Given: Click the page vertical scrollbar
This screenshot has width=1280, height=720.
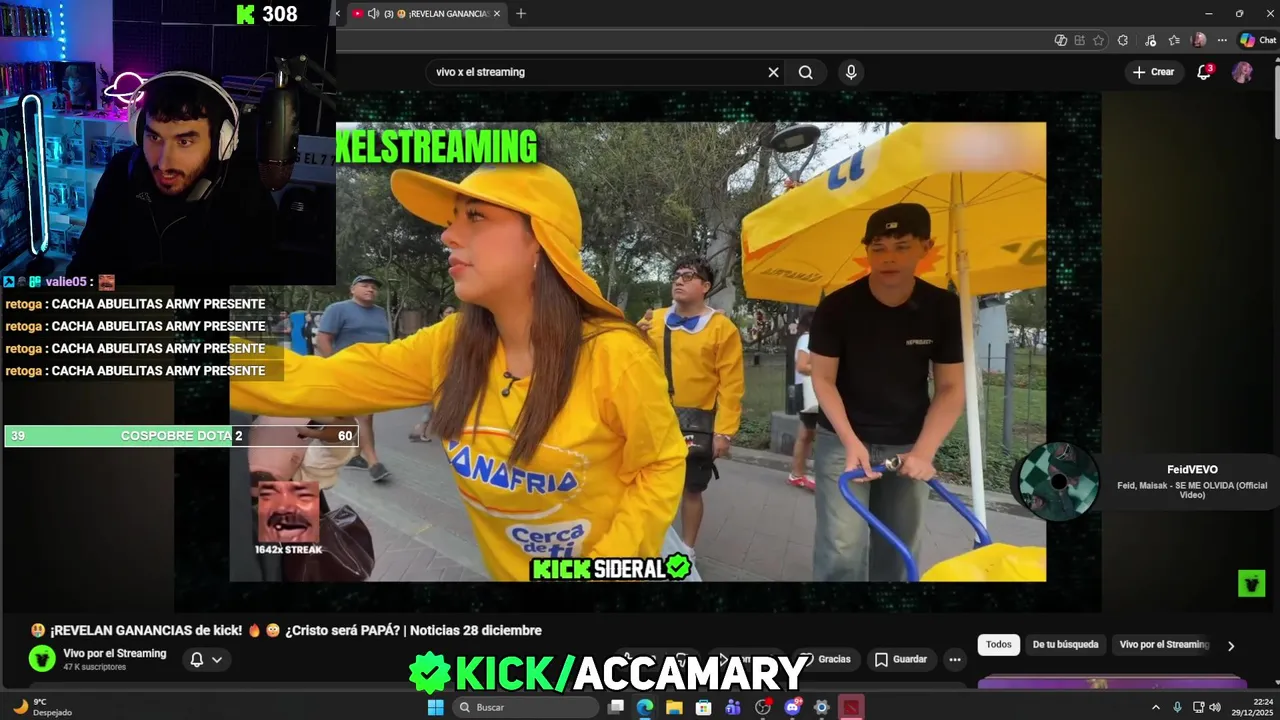Looking at the screenshot, I should click(x=1275, y=100).
